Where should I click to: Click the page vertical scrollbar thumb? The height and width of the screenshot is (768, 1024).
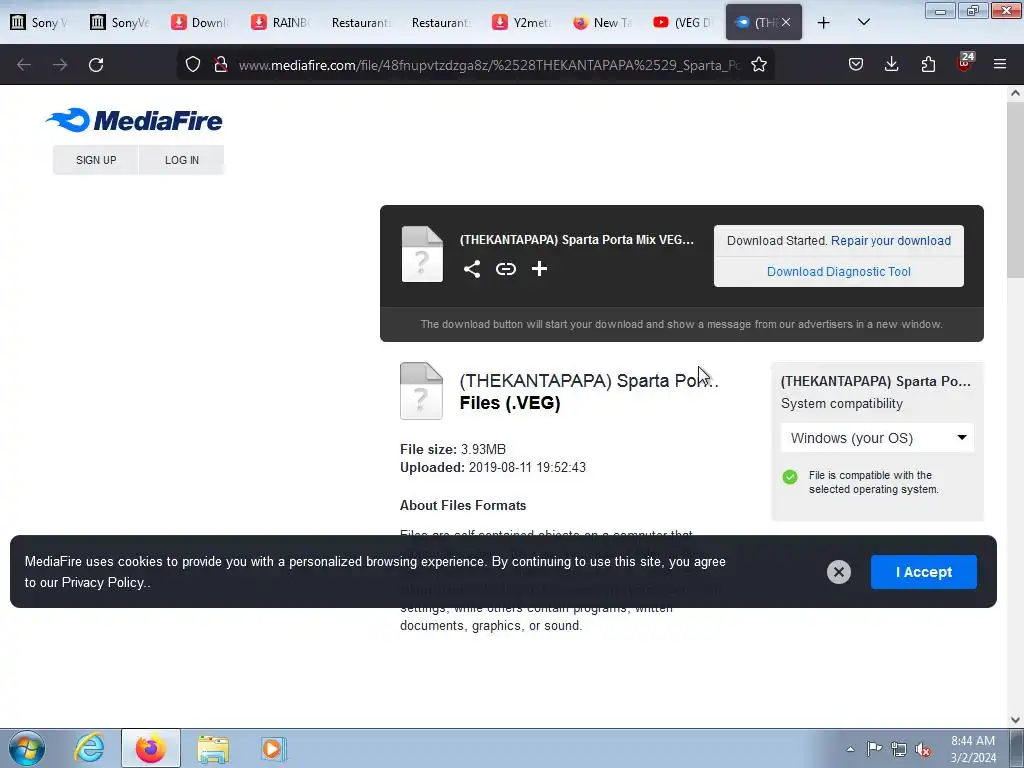pyautogui.click(x=1015, y=189)
